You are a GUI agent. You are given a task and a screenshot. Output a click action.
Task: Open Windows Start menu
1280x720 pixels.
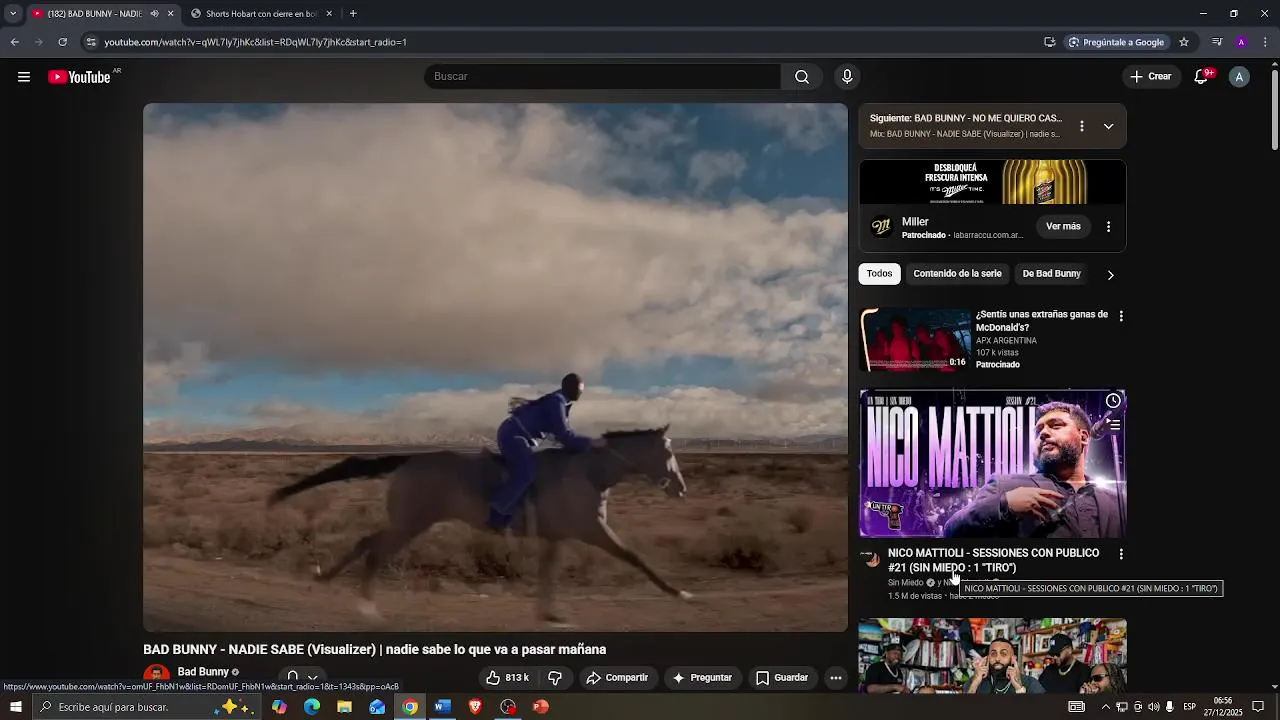click(x=15, y=707)
